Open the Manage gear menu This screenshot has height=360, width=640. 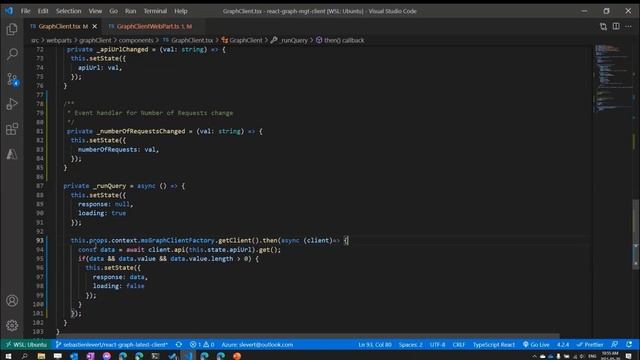click(x=12, y=325)
